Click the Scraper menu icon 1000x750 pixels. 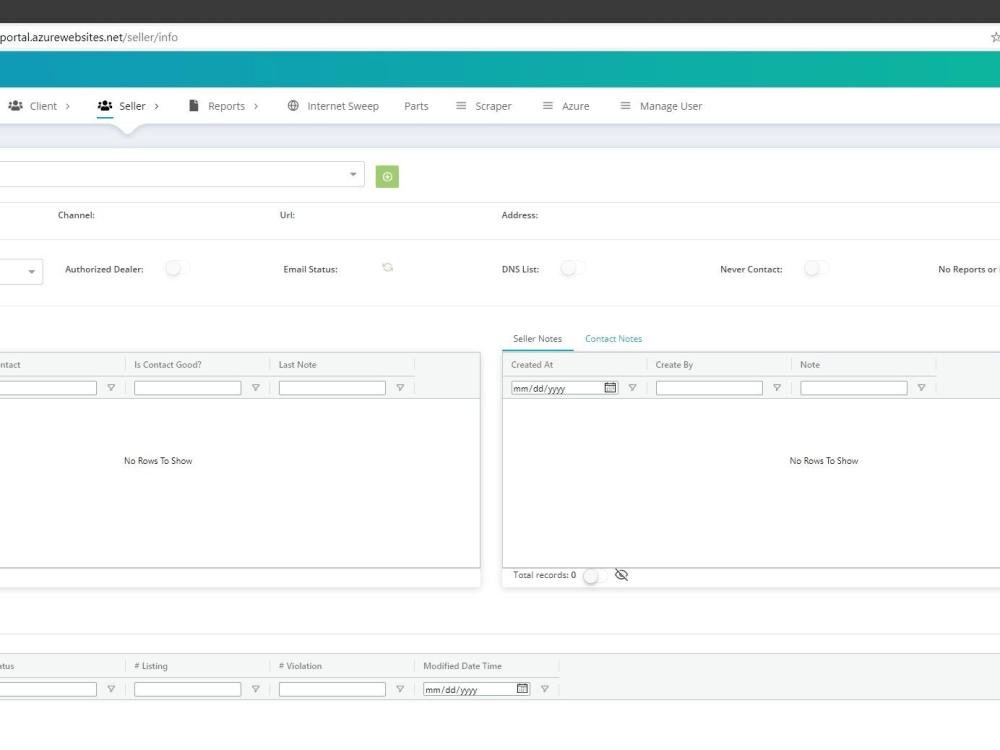(x=461, y=105)
